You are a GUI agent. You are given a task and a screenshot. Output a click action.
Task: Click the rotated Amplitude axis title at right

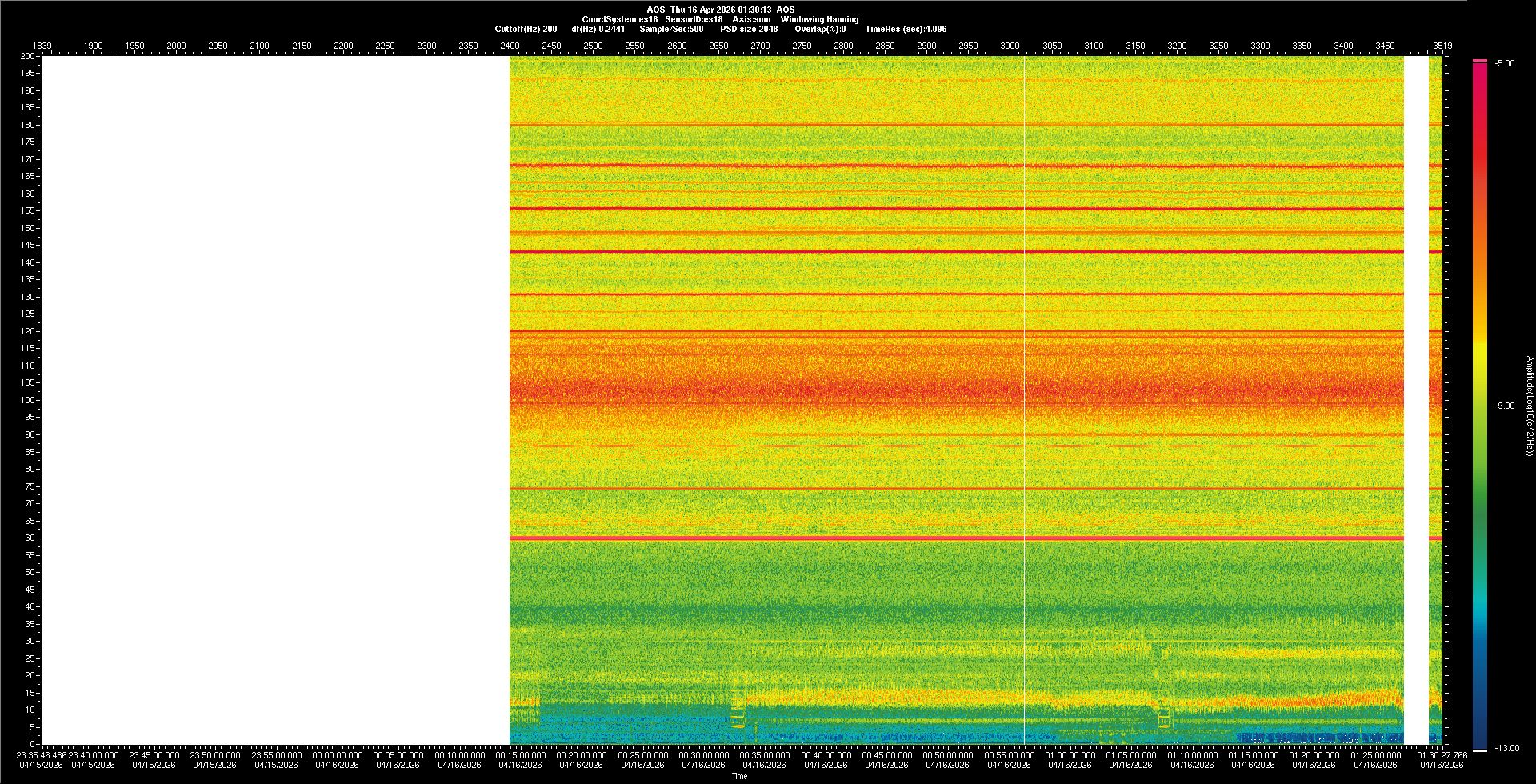(1529, 406)
